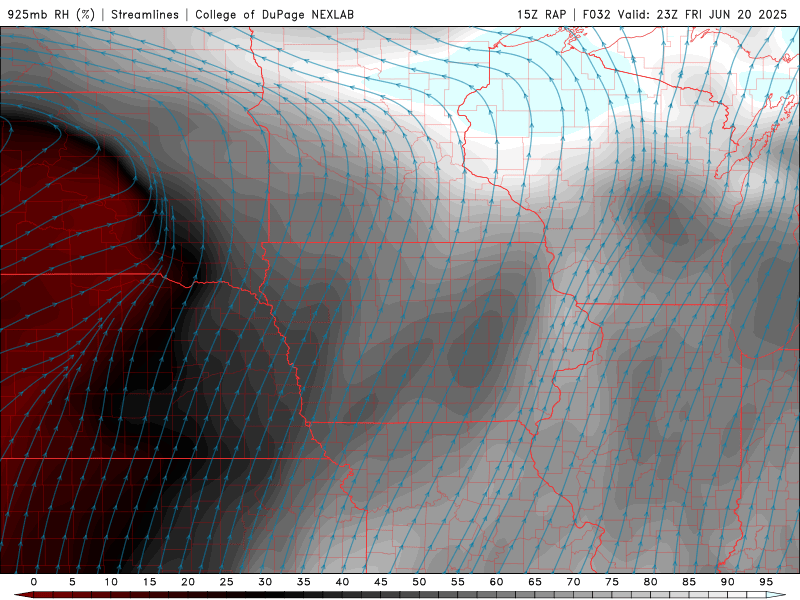Select the colorbar label "75"
This screenshot has height=600, width=800.
tap(612, 582)
